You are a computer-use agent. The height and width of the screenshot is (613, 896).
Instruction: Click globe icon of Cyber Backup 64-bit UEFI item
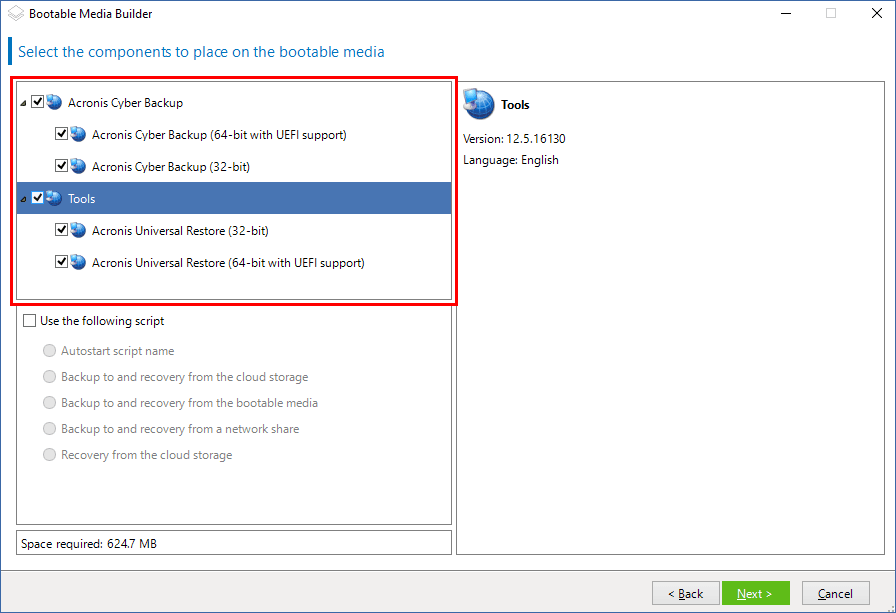78,134
